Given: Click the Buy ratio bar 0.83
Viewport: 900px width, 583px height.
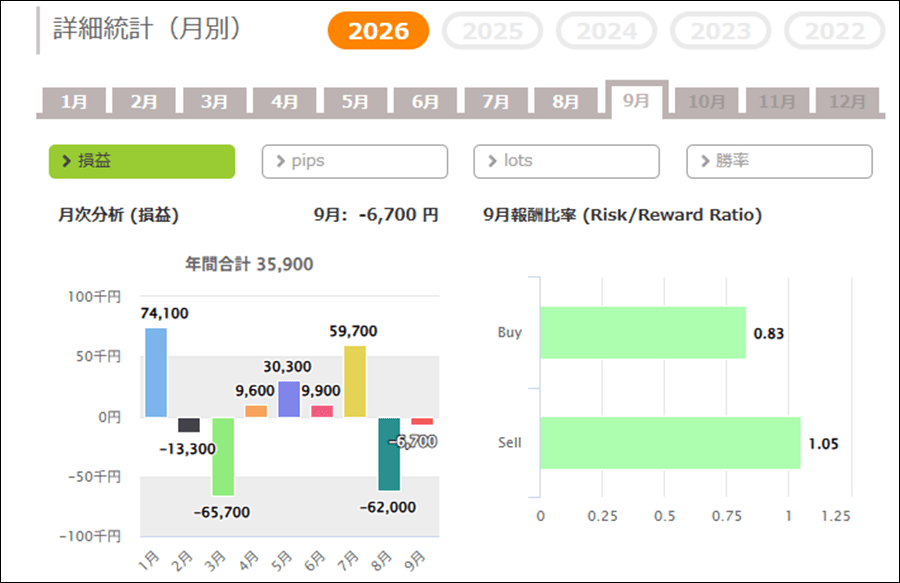Looking at the screenshot, I should 643,333.
